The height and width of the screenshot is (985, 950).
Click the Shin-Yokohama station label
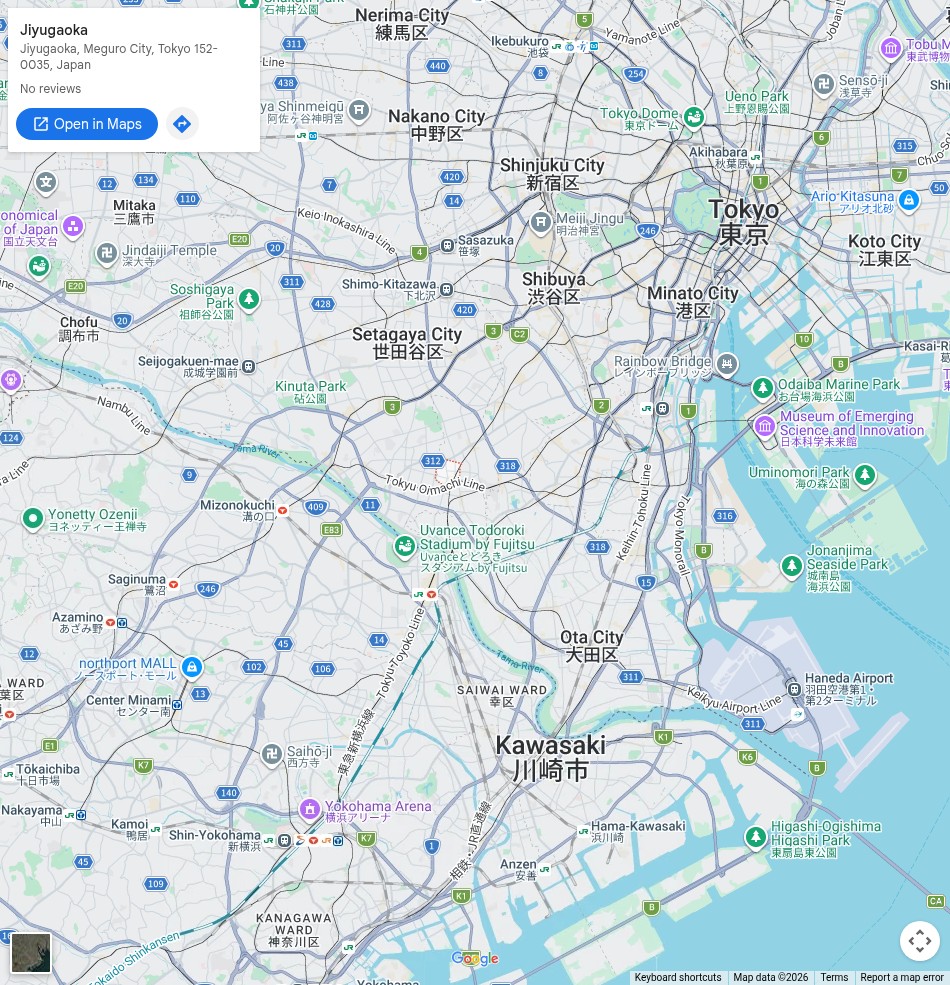215,840
